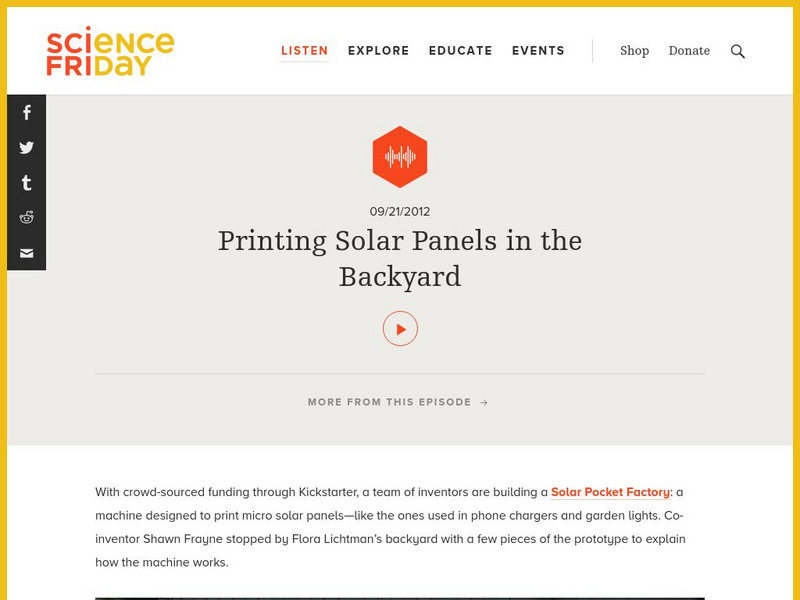This screenshot has width=800, height=600.
Task: Share the episode via Tumblr
Action: click(x=25, y=183)
